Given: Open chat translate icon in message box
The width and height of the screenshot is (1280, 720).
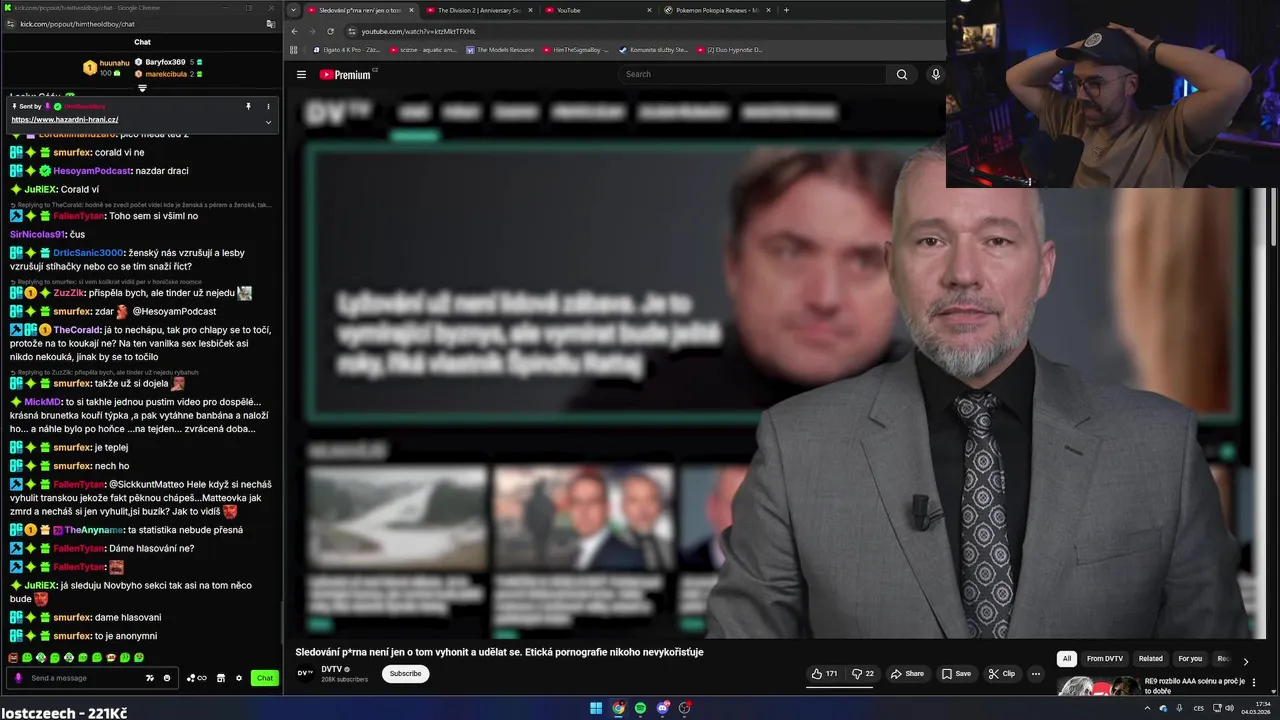Looking at the screenshot, I should point(150,678).
